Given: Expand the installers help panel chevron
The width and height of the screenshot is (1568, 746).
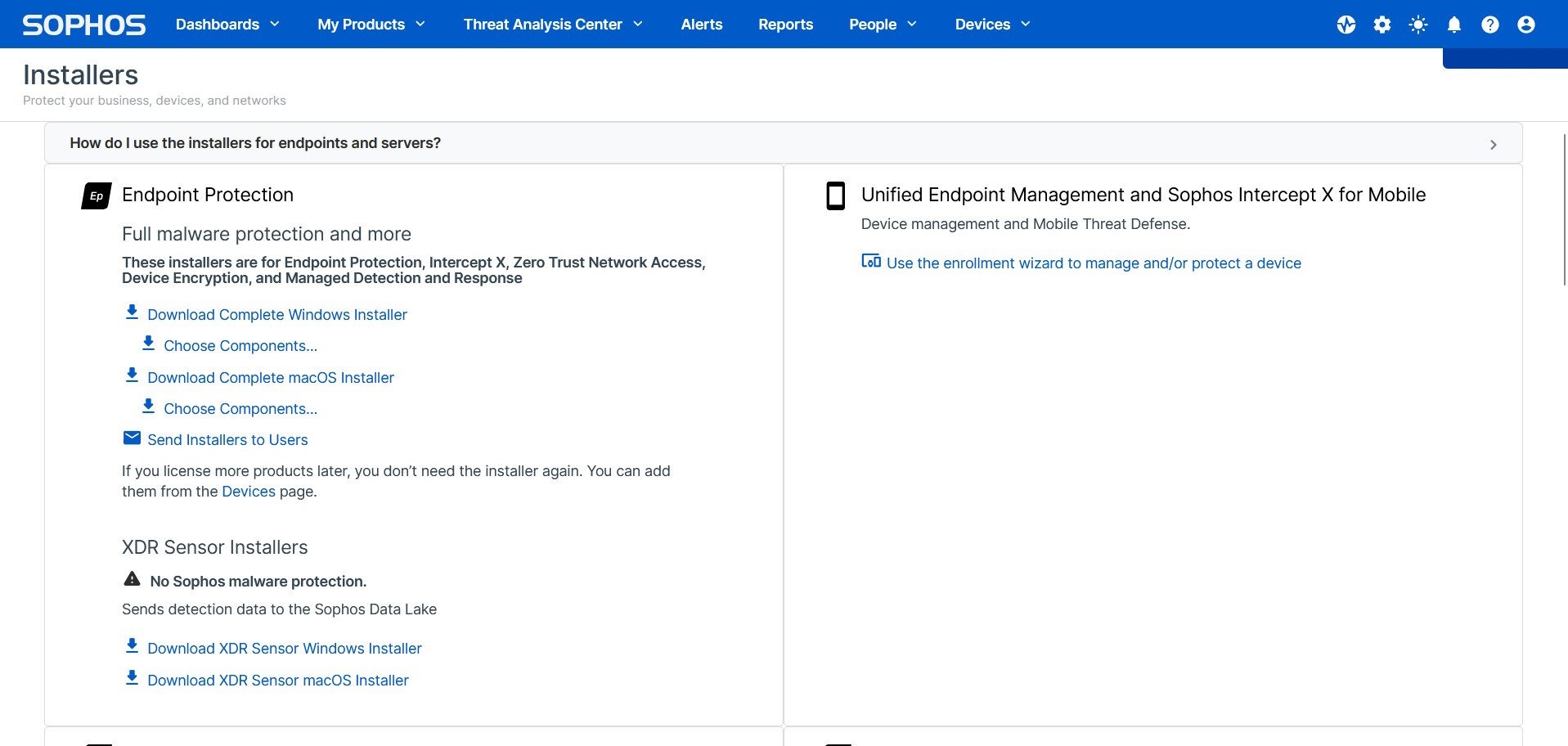Looking at the screenshot, I should tap(1494, 144).
